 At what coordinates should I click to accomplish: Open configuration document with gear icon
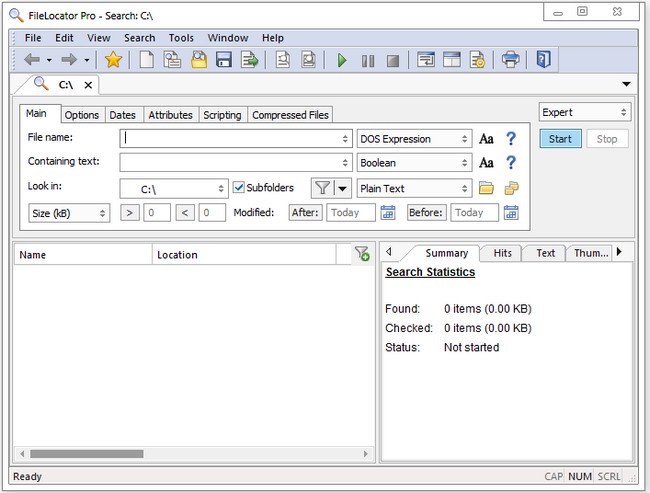[x=478, y=60]
